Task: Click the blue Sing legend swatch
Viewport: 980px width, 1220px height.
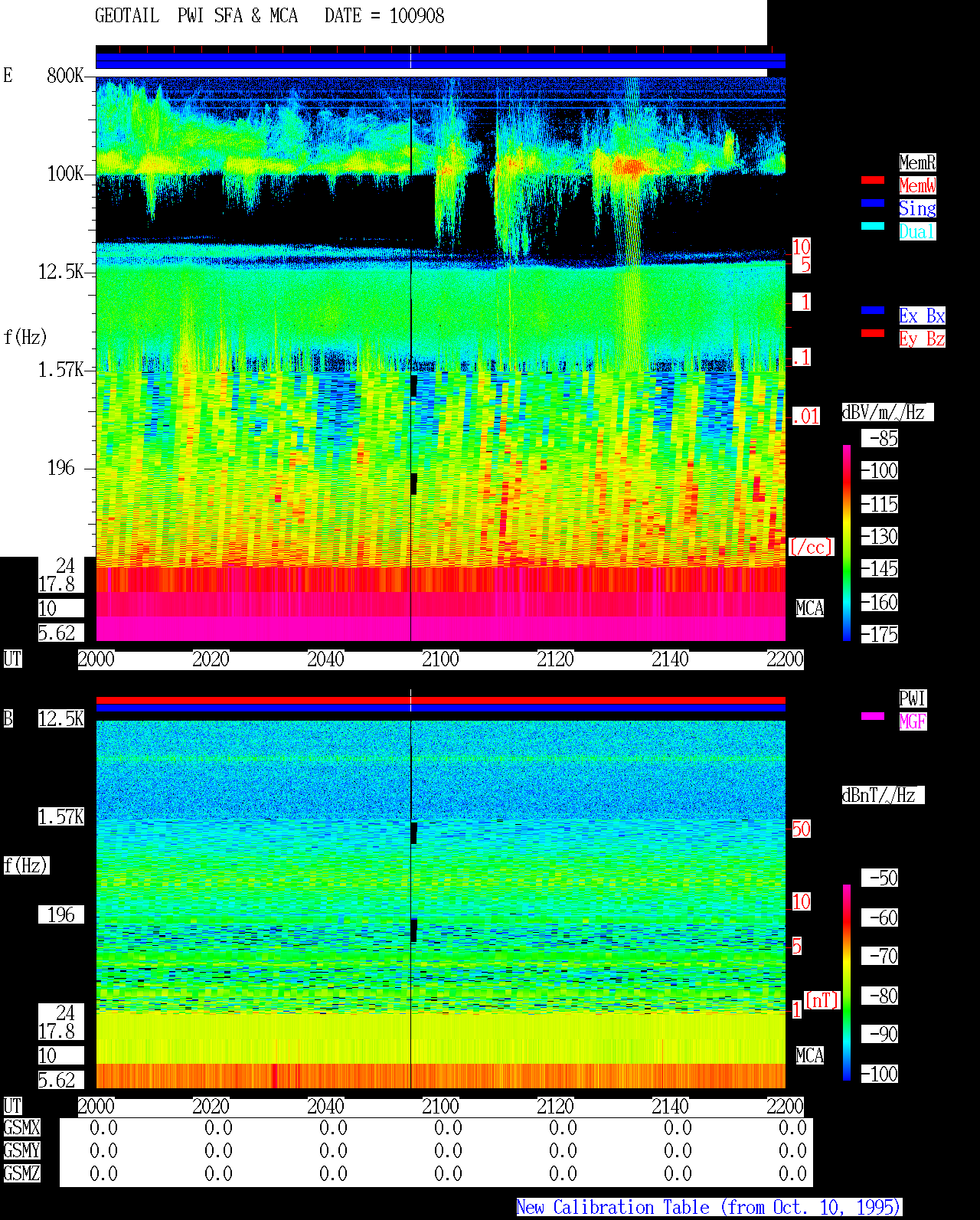Action: point(873,203)
